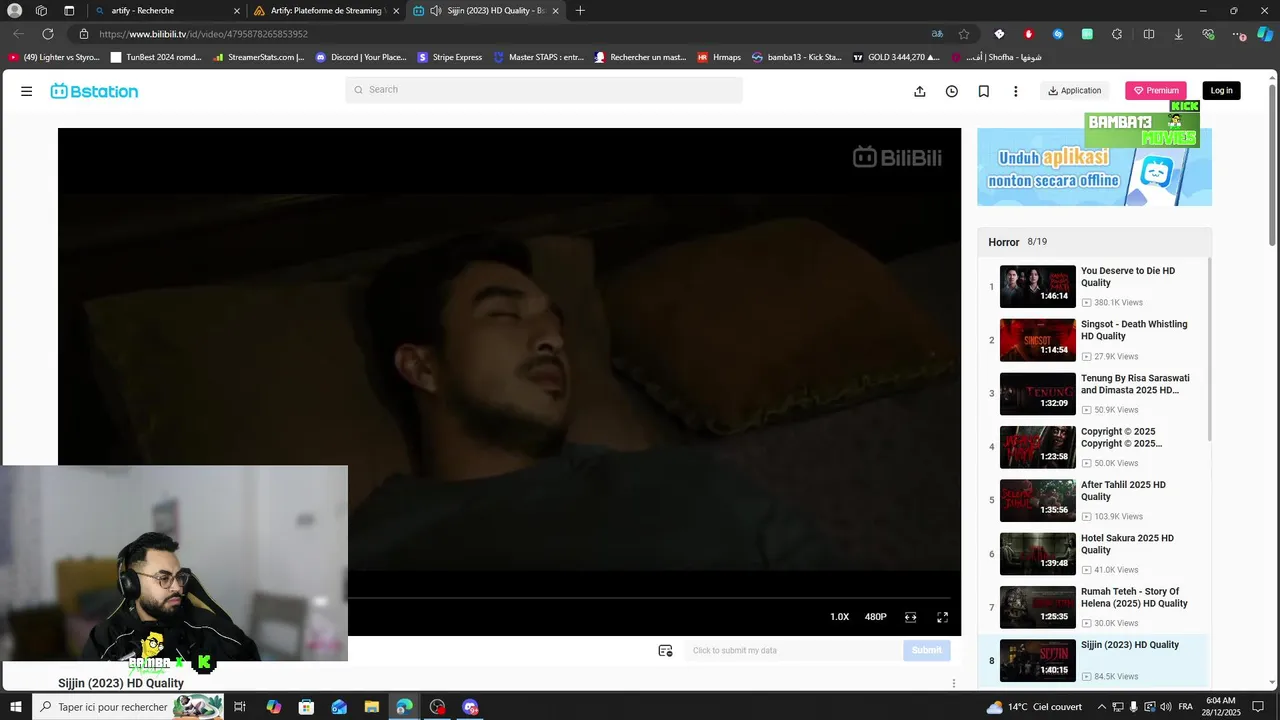Open Rumah Teteh - Story Of Helena video

tap(1134, 598)
